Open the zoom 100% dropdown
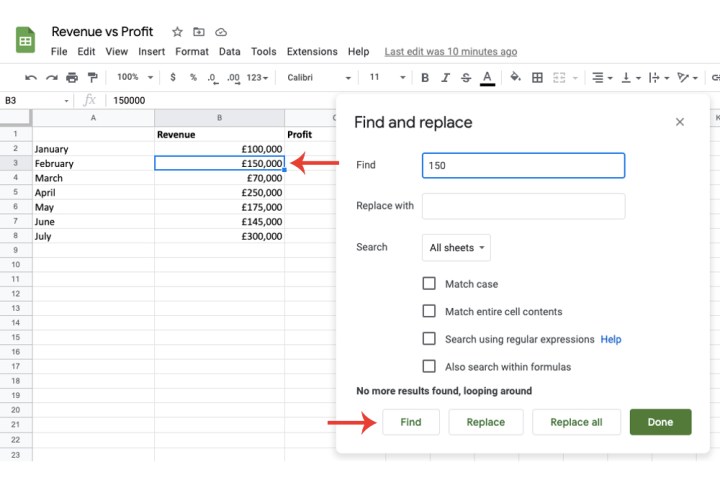 tap(135, 77)
